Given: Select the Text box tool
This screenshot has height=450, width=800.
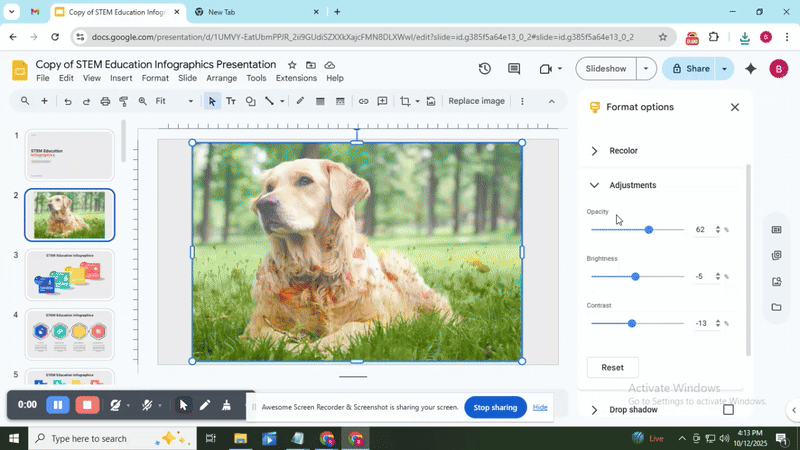Looking at the screenshot, I should [231, 101].
